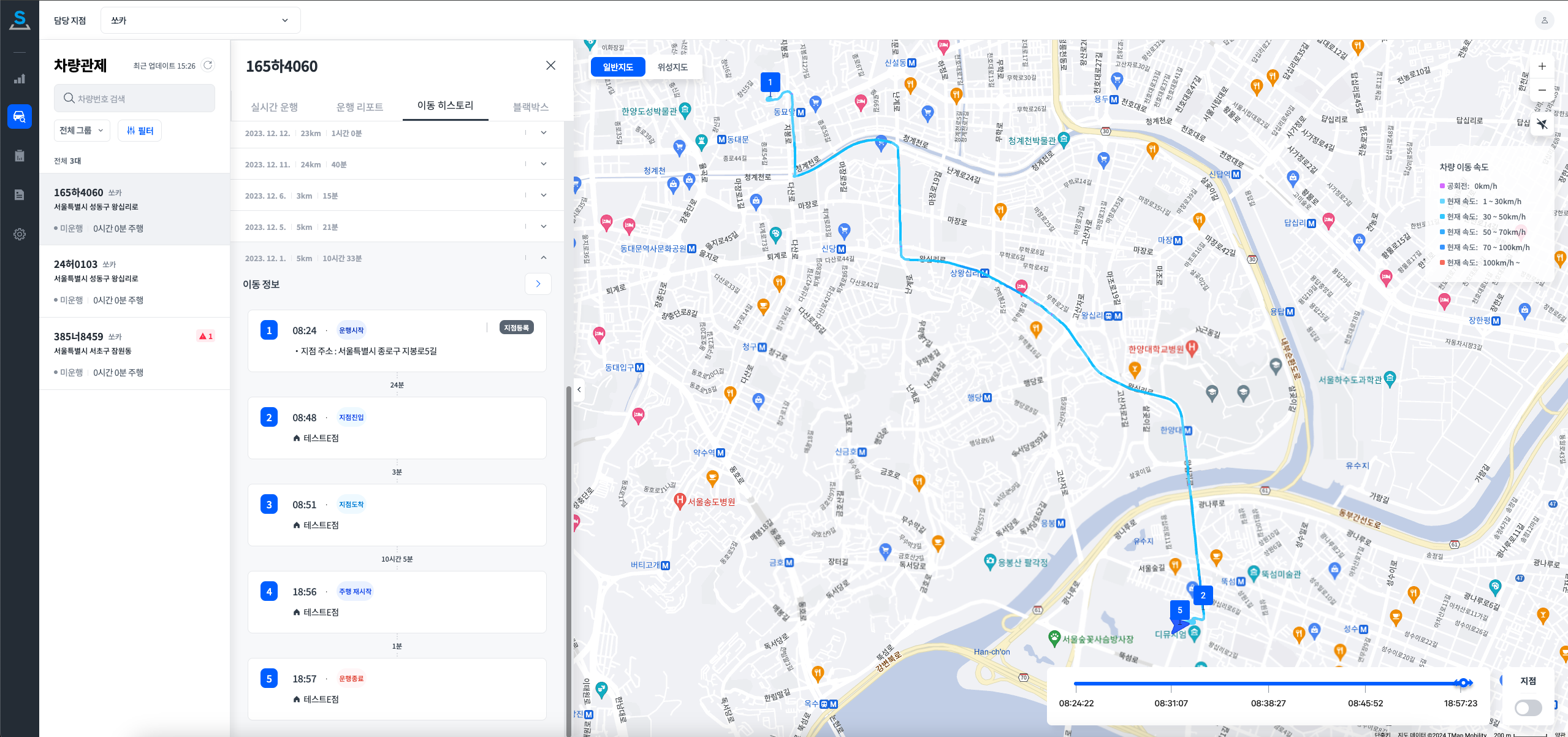Open the 필터 filter button
The width and height of the screenshot is (1568, 737).
pos(140,131)
